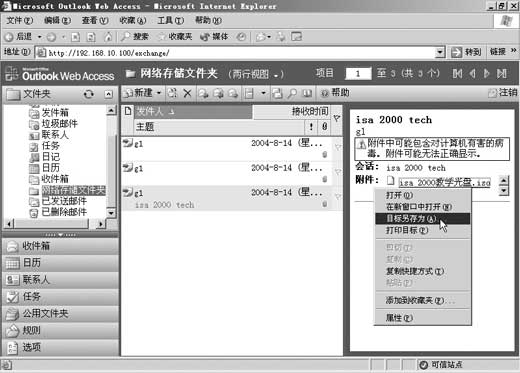The height and width of the screenshot is (373, 520).
Task: Go to last page navigation icon
Action: click(502, 73)
